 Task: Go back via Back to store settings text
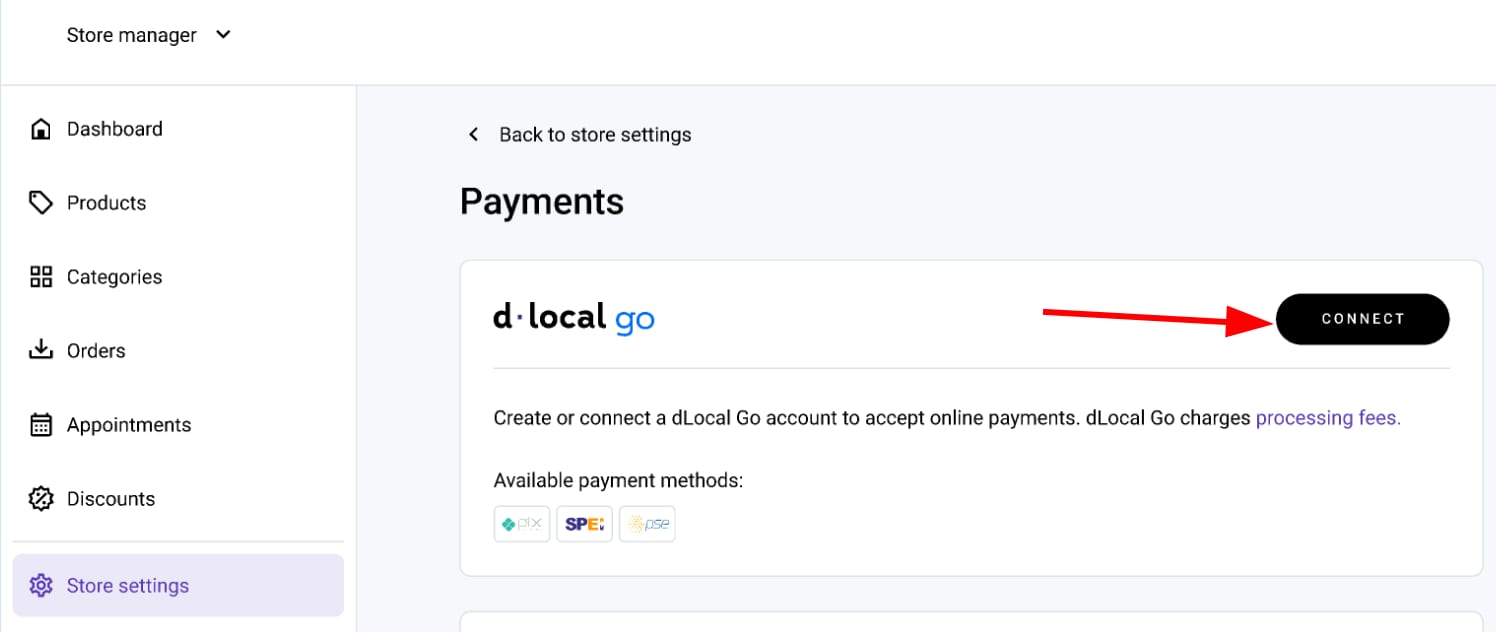595,135
